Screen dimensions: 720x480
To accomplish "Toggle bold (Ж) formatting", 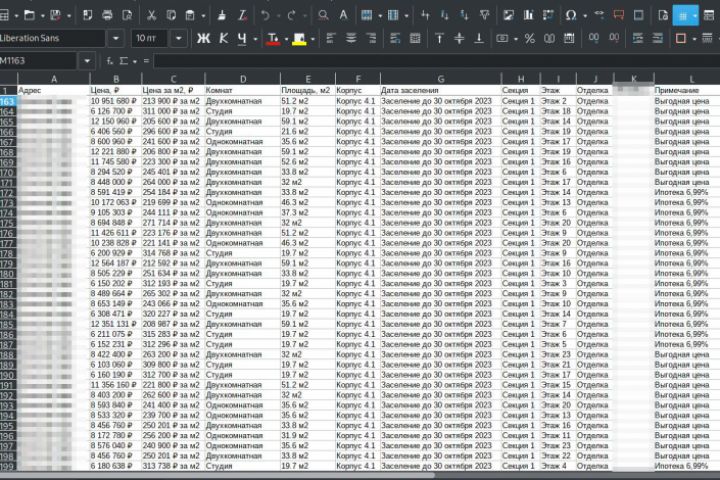I will tap(203, 39).
